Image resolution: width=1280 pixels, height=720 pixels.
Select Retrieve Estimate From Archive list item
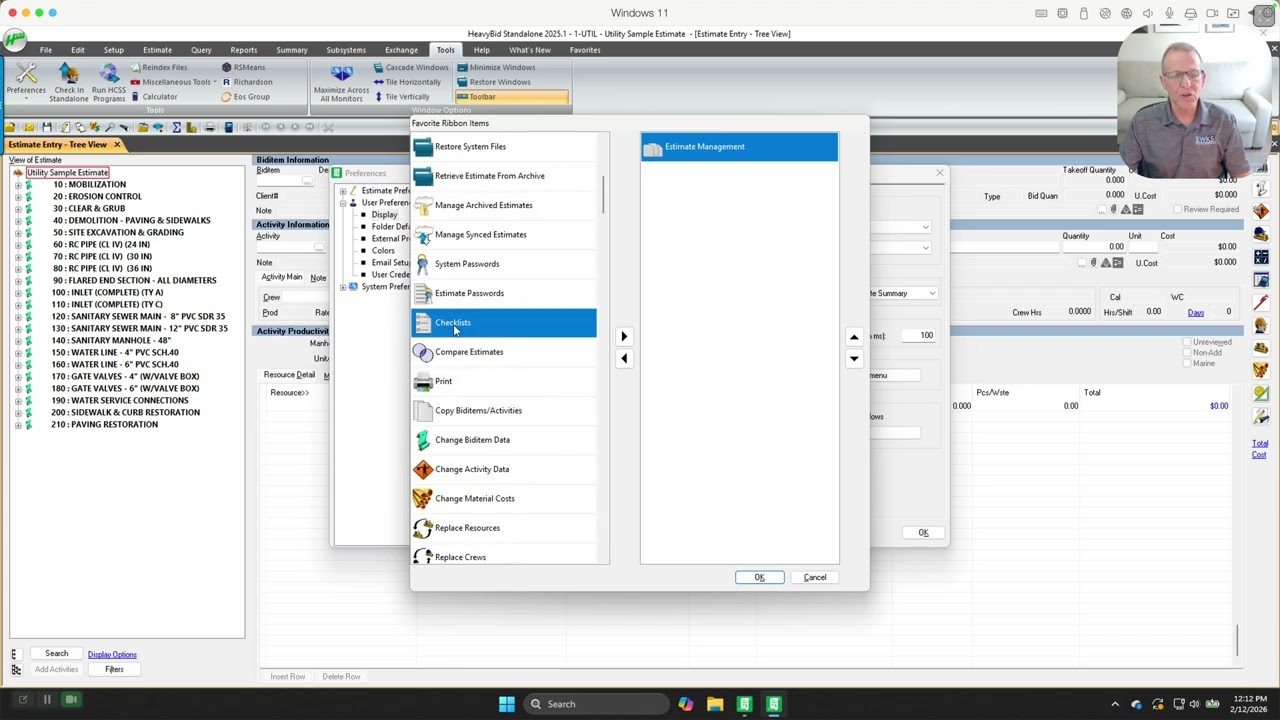click(x=504, y=176)
